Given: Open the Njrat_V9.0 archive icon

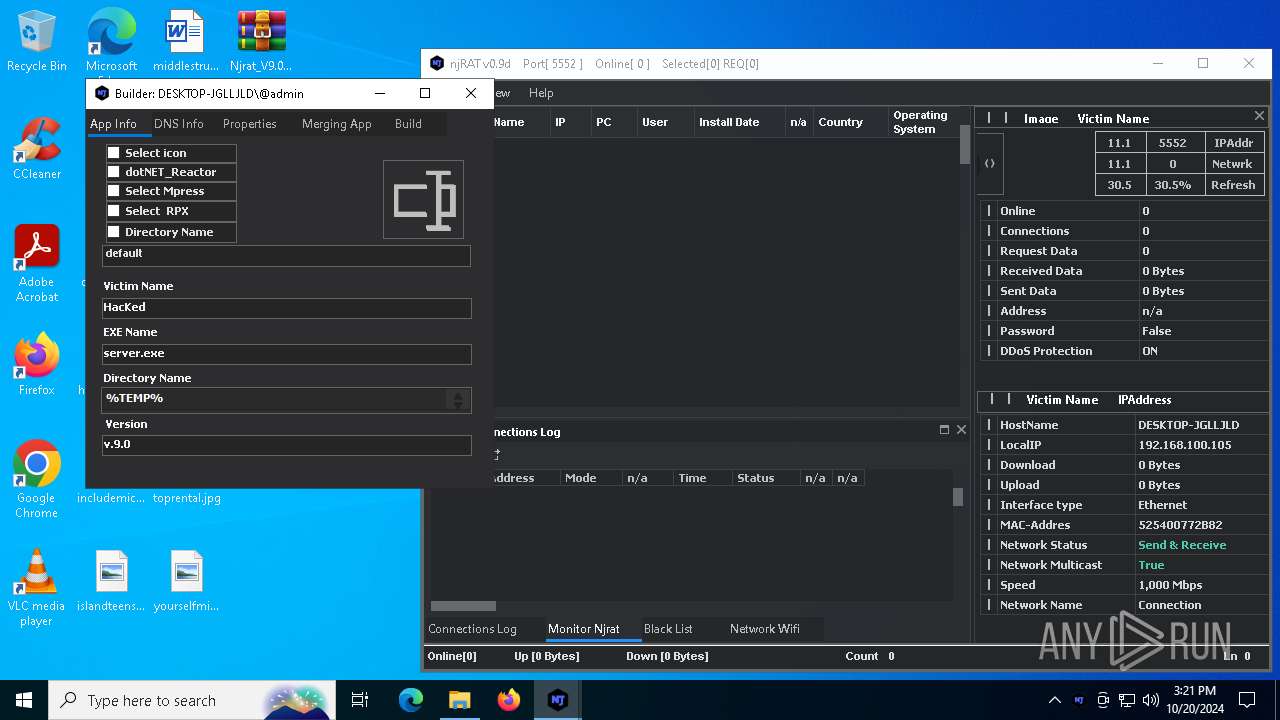Looking at the screenshot, I should click(x=261, y=42).
